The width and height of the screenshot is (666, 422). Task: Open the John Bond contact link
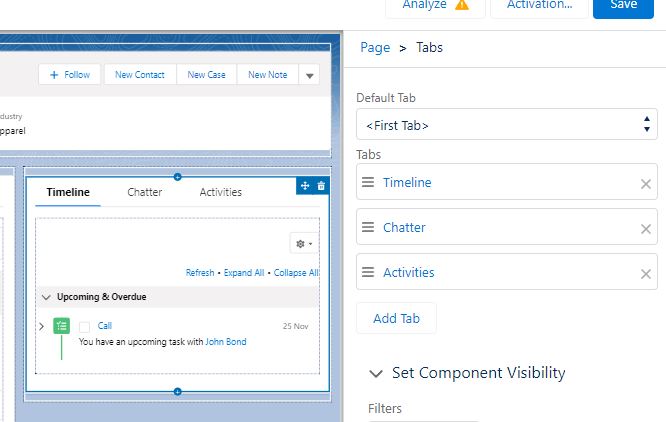[226, 342]
